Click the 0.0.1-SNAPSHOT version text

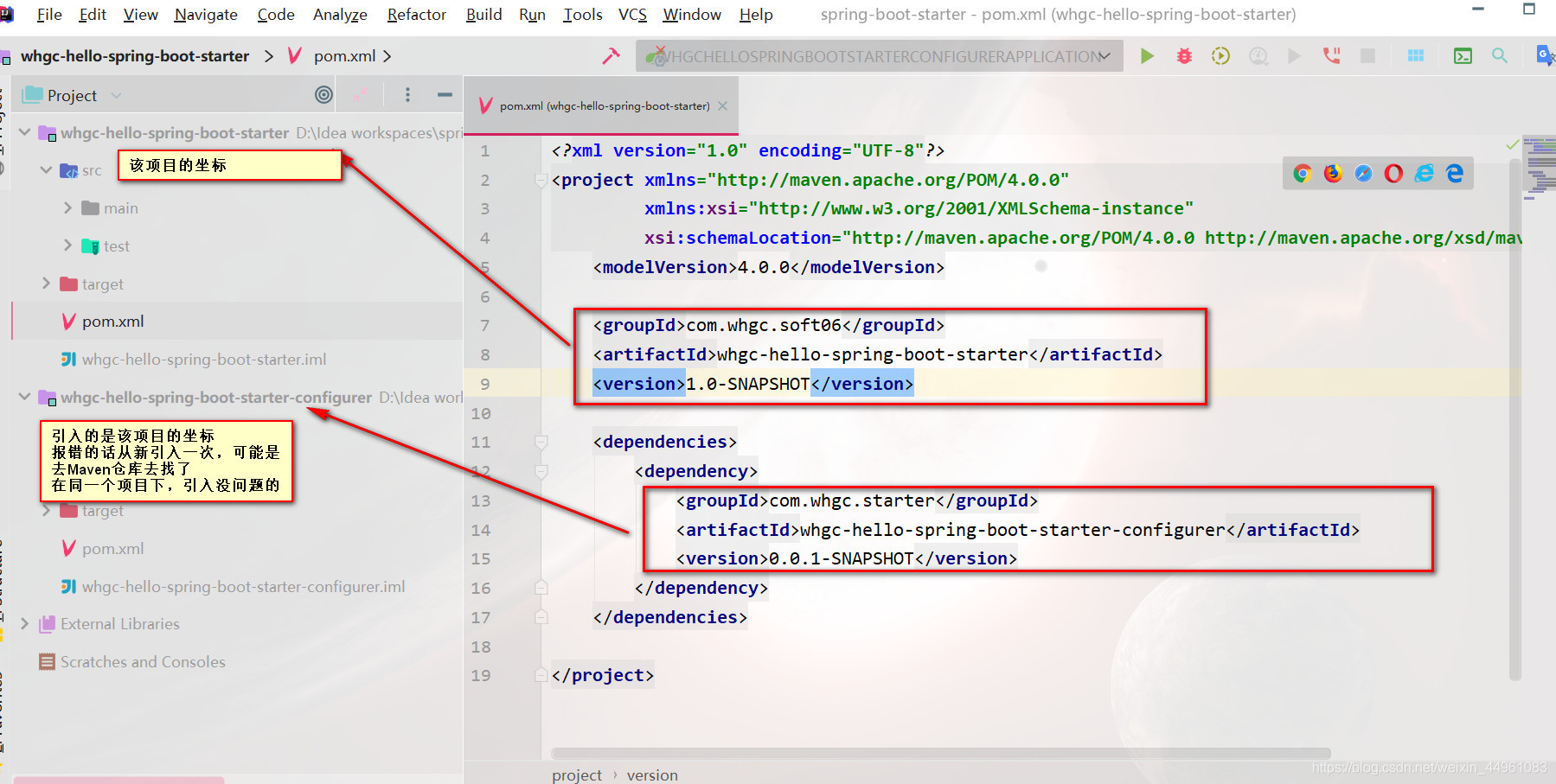coord(842,558)
